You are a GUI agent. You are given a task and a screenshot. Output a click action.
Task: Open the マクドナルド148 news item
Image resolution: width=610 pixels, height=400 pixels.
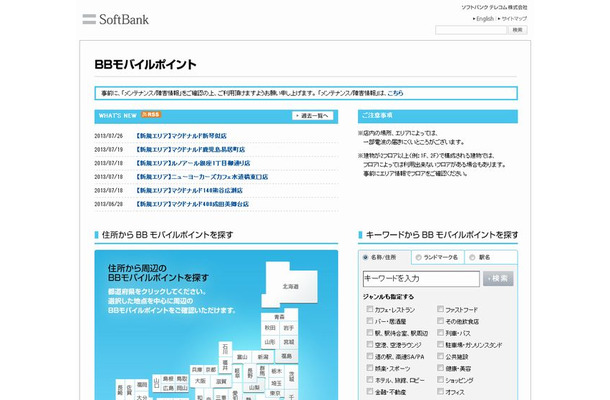(189, 190)
